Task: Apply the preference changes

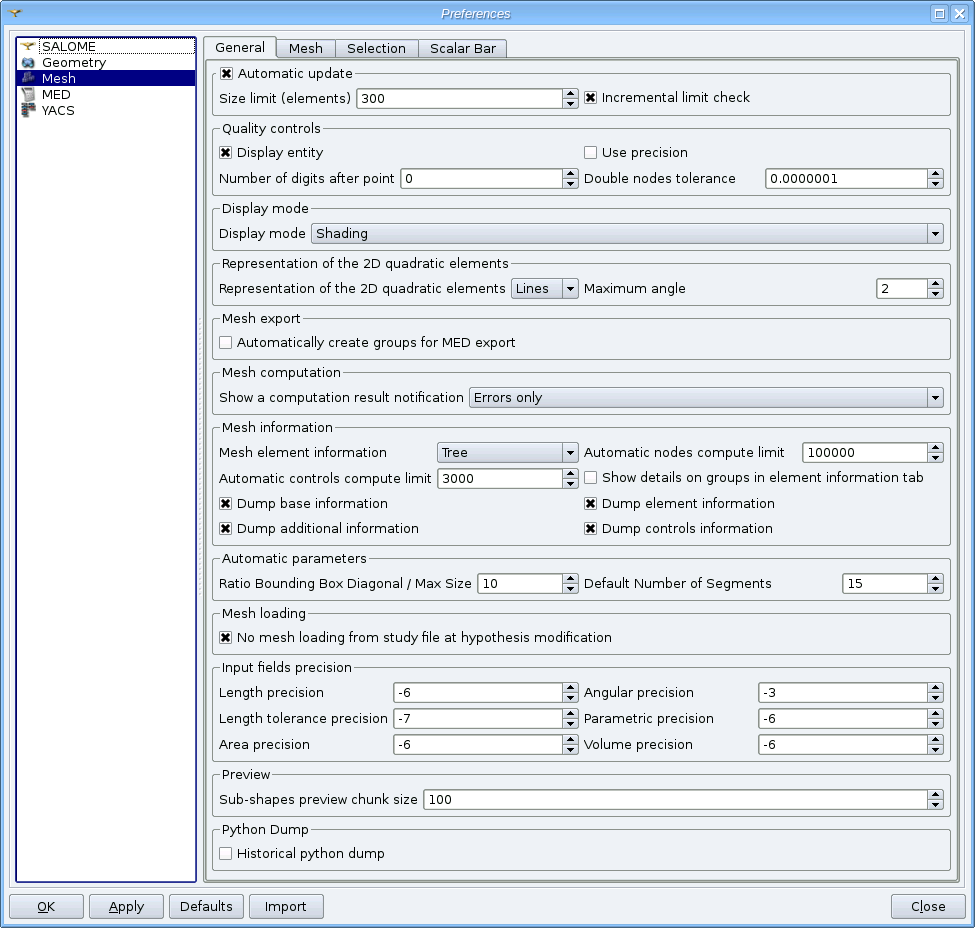Action: coord(126,907)
